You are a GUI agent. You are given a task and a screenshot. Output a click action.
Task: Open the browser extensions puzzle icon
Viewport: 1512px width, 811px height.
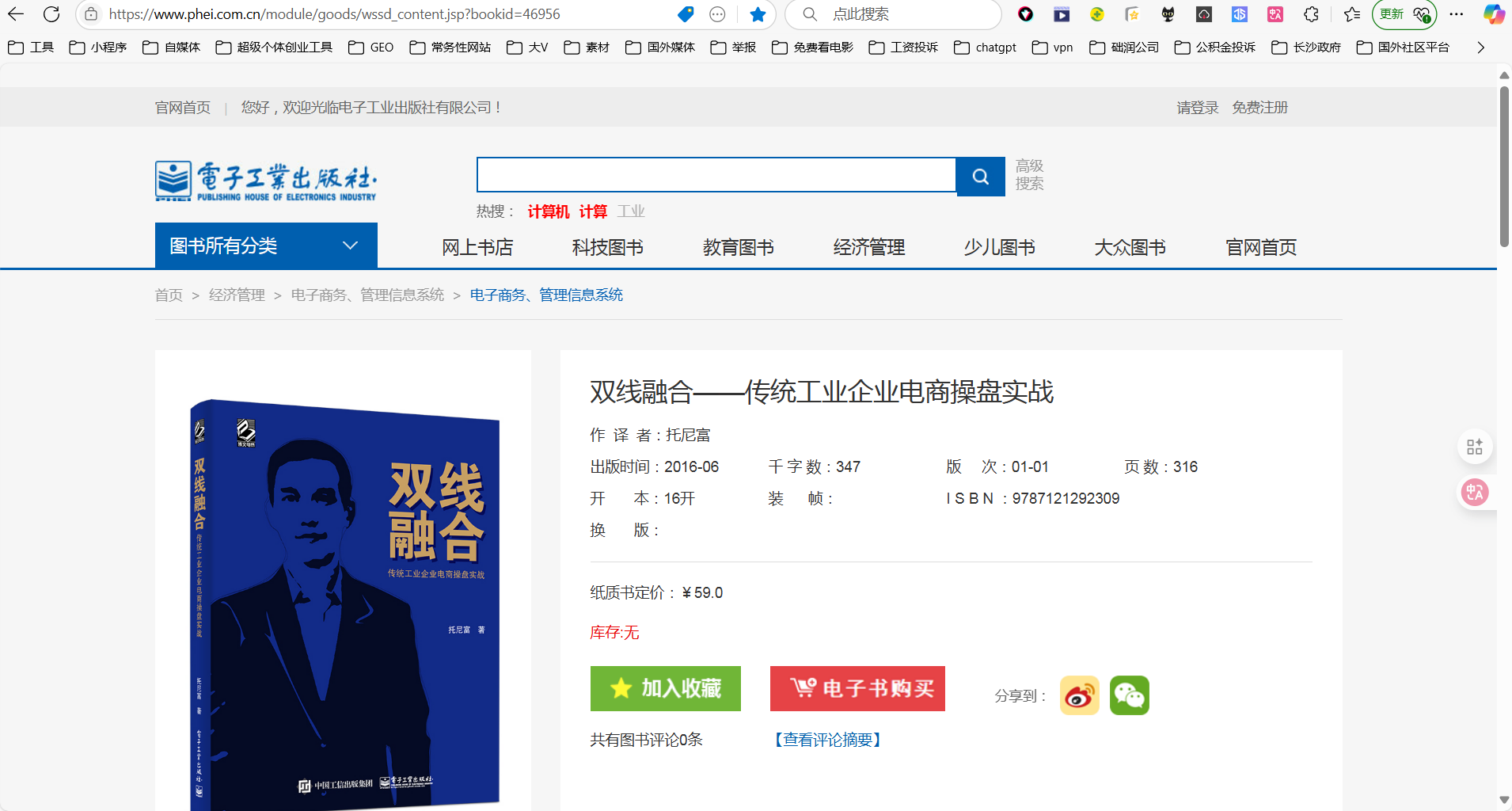click(1311, 14)
